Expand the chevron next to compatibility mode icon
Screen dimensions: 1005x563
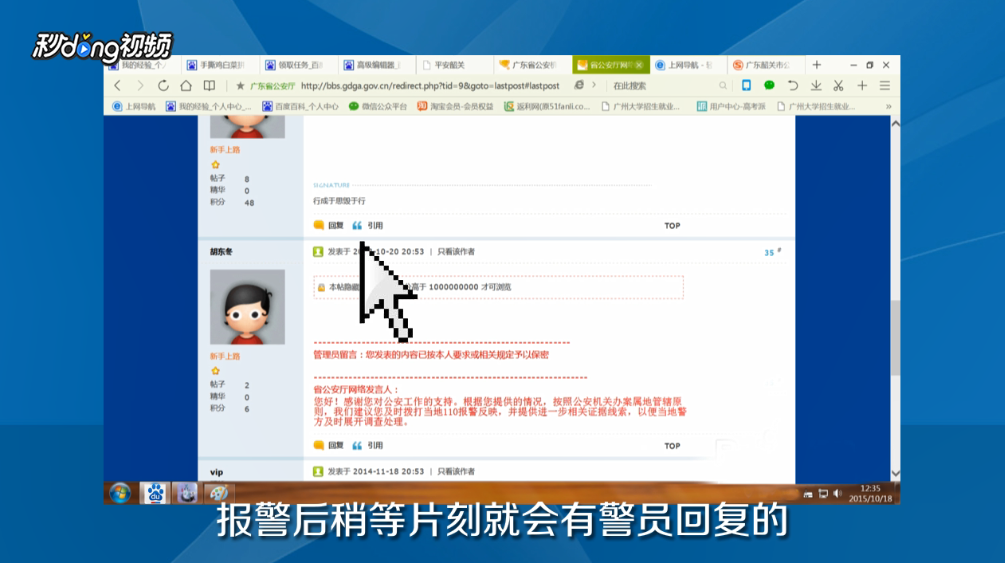tap(594, 85)
